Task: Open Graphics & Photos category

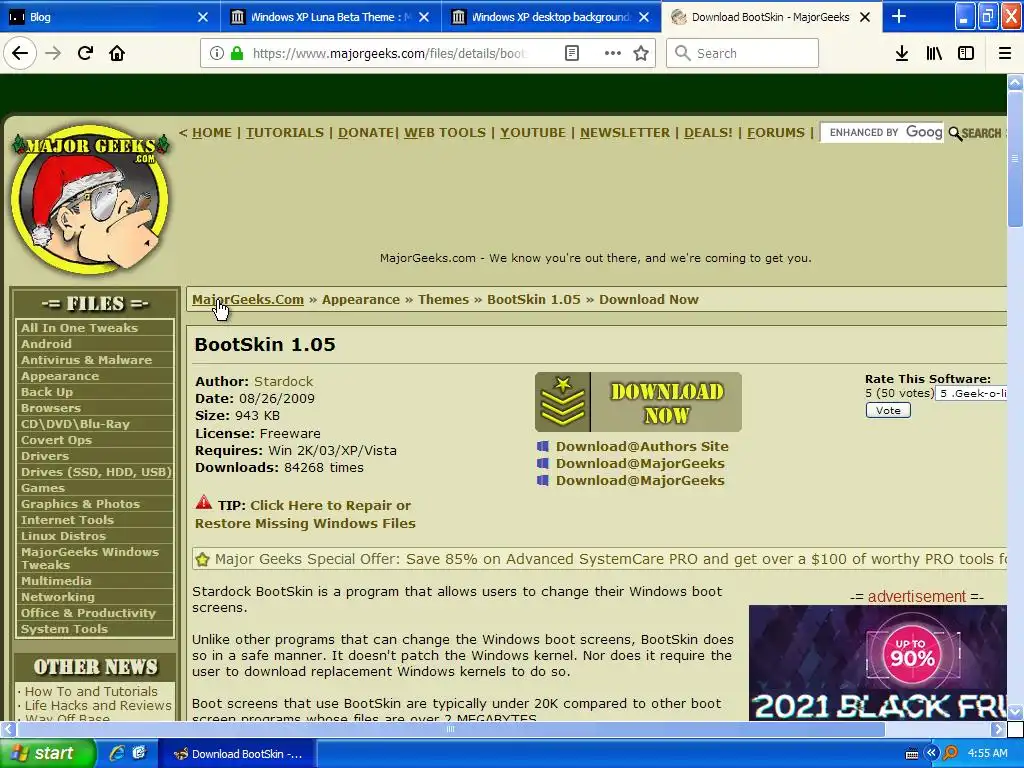Action: [x=80, y=504]
